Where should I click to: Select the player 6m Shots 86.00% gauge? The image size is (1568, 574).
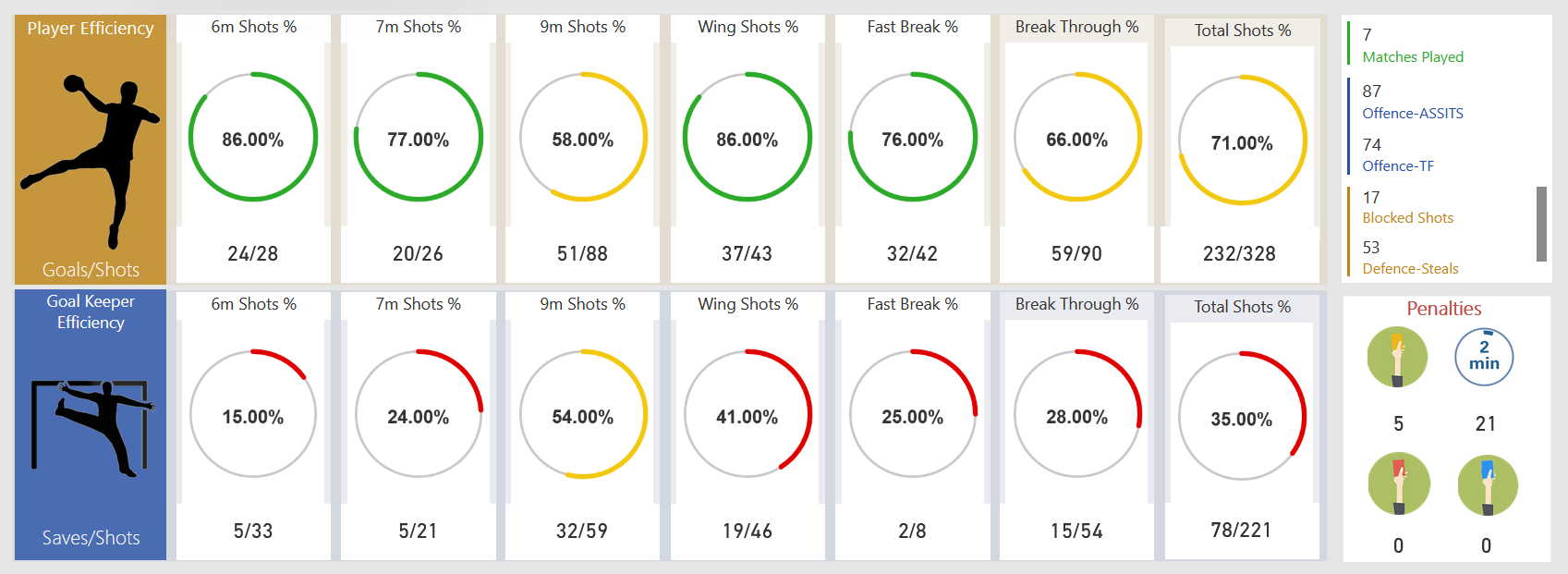[x=253, y=138]
